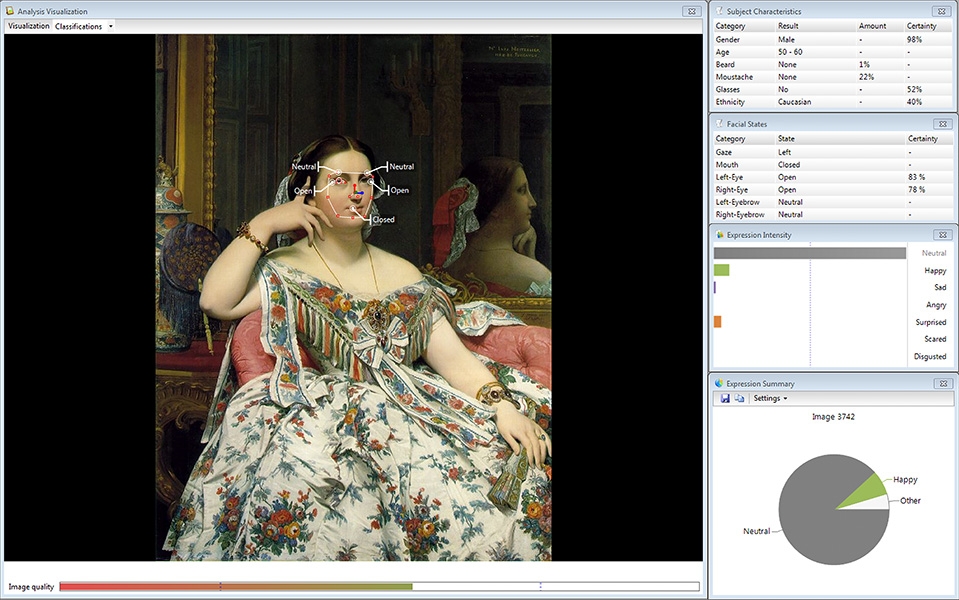The image size is (959, 600).
Task: Click the Angry label in Expression Intensity
Action: (936, 305)
